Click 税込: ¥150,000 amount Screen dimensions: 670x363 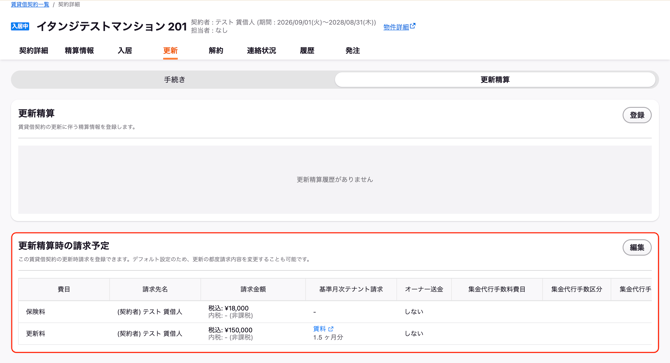tap(230, 330)
